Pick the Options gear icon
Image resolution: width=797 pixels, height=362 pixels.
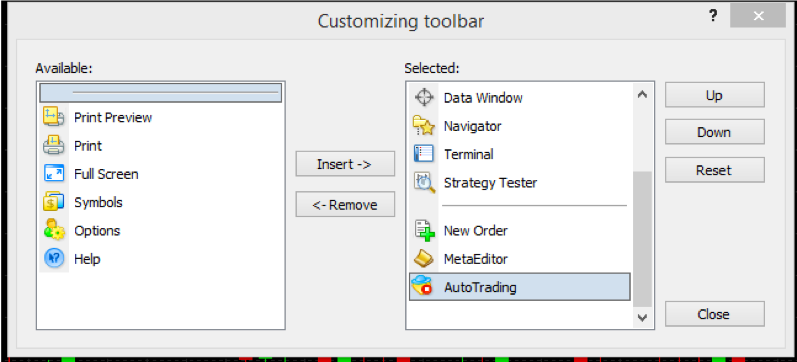point(54,231)
